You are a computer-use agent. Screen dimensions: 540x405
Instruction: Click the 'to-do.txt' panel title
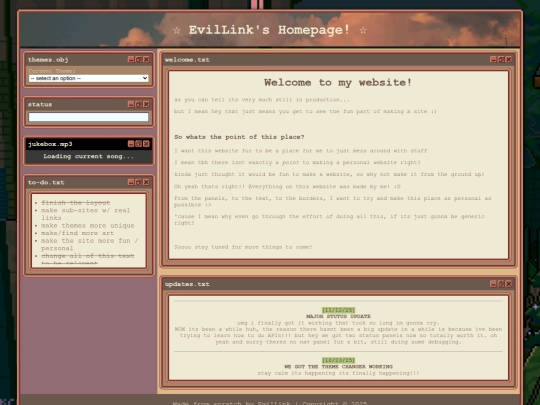[x=46, y=183]
